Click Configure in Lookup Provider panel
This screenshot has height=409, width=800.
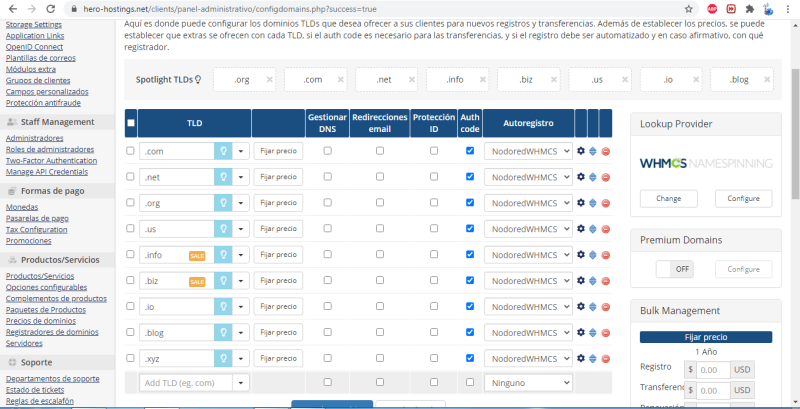[743, 198]
